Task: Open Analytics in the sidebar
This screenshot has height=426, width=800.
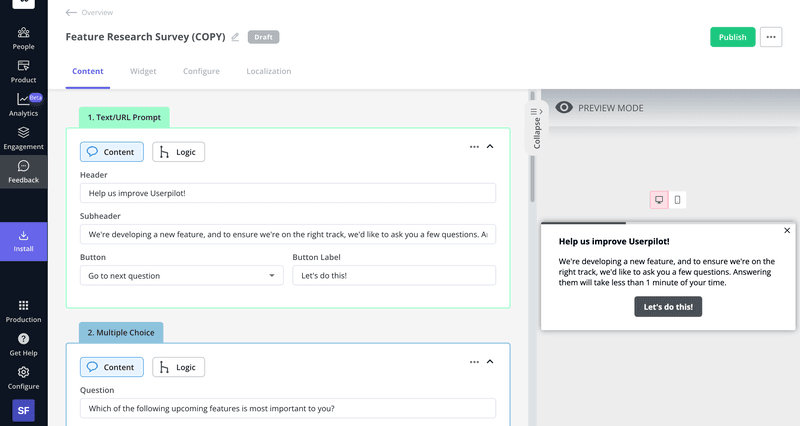Action: [23, 105]
